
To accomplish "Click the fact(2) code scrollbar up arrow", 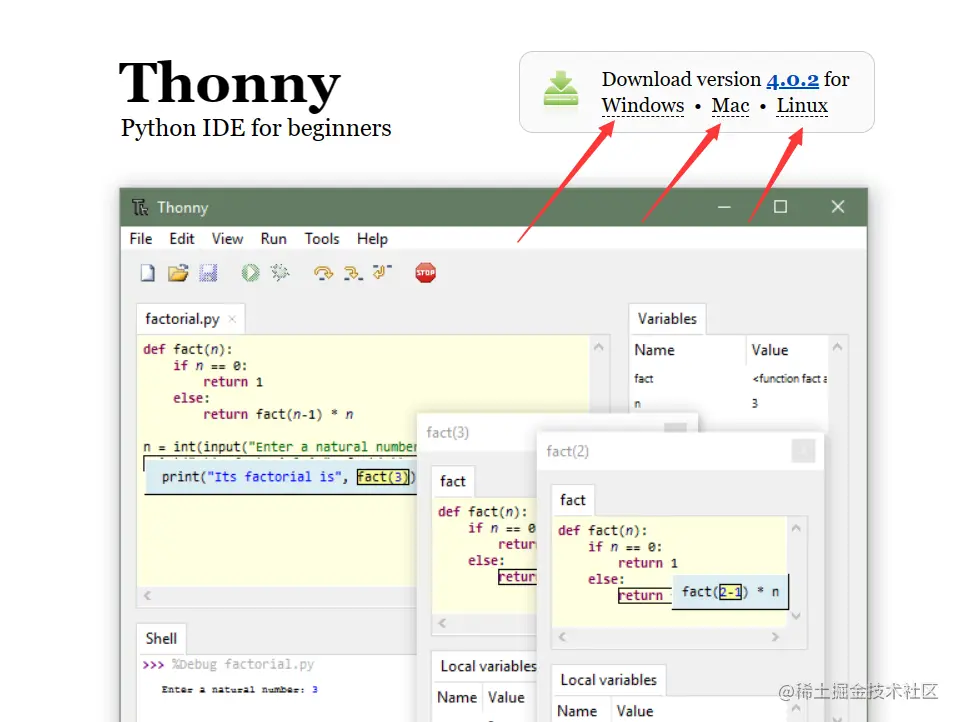I will coord(796,528).
